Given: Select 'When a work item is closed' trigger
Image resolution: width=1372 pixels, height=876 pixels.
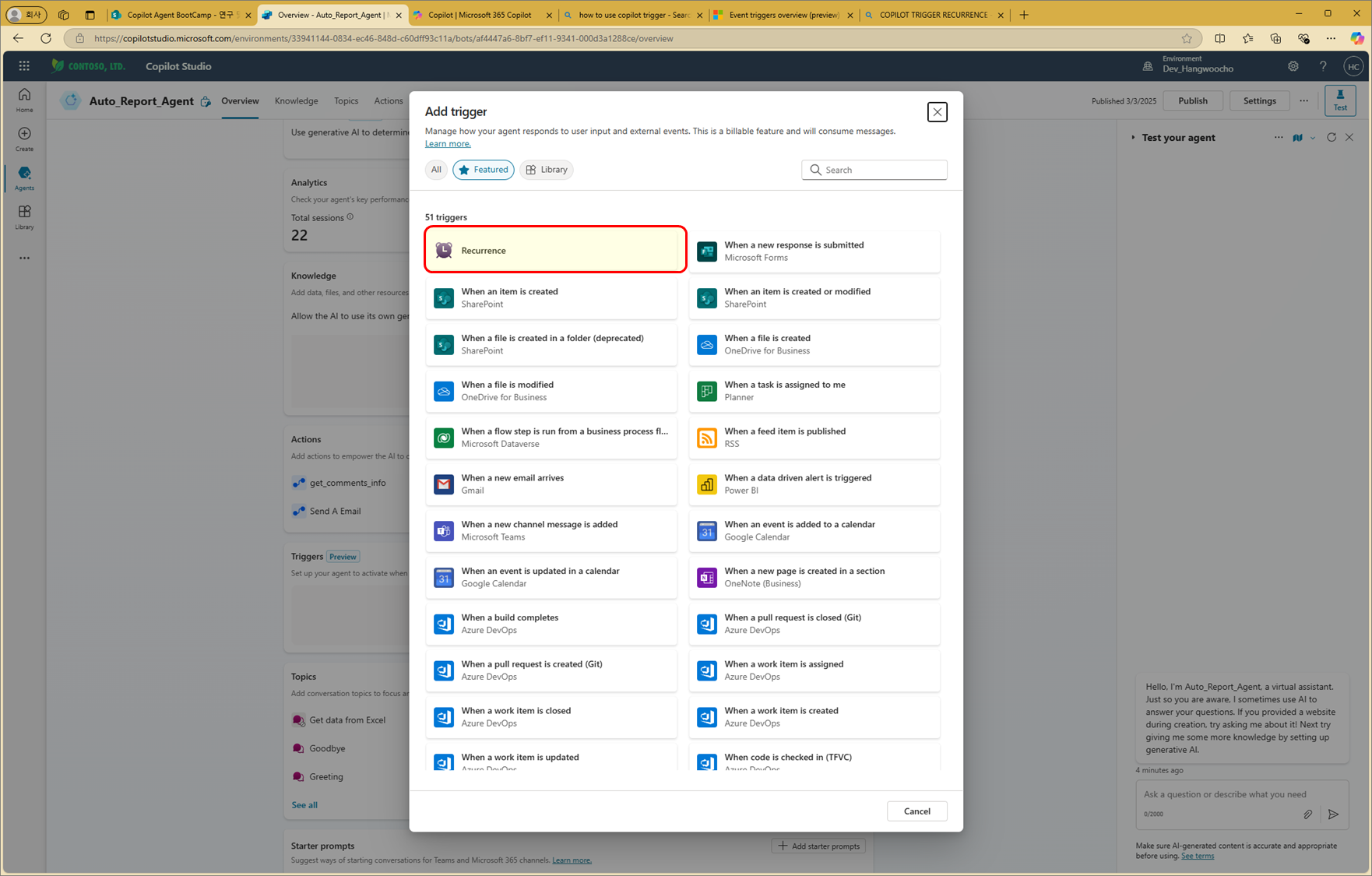Looking at the screenshot, I should coord(551,717).
